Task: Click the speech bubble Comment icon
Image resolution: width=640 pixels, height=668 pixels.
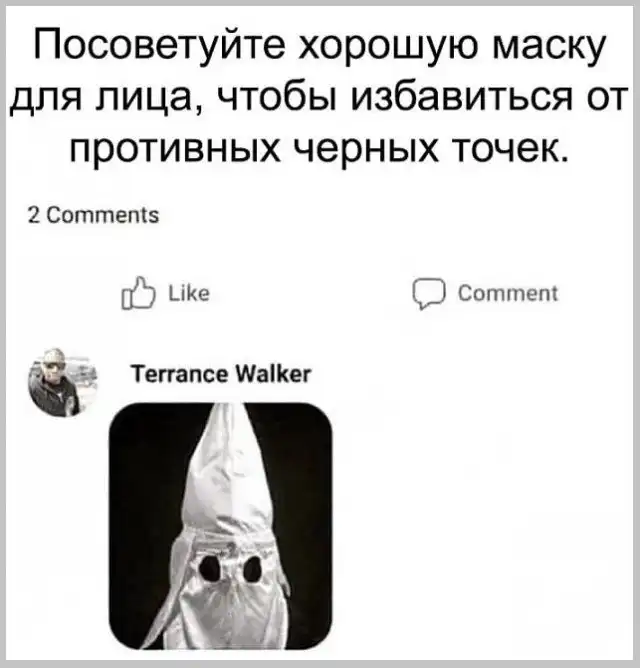Action: (429, 294)
